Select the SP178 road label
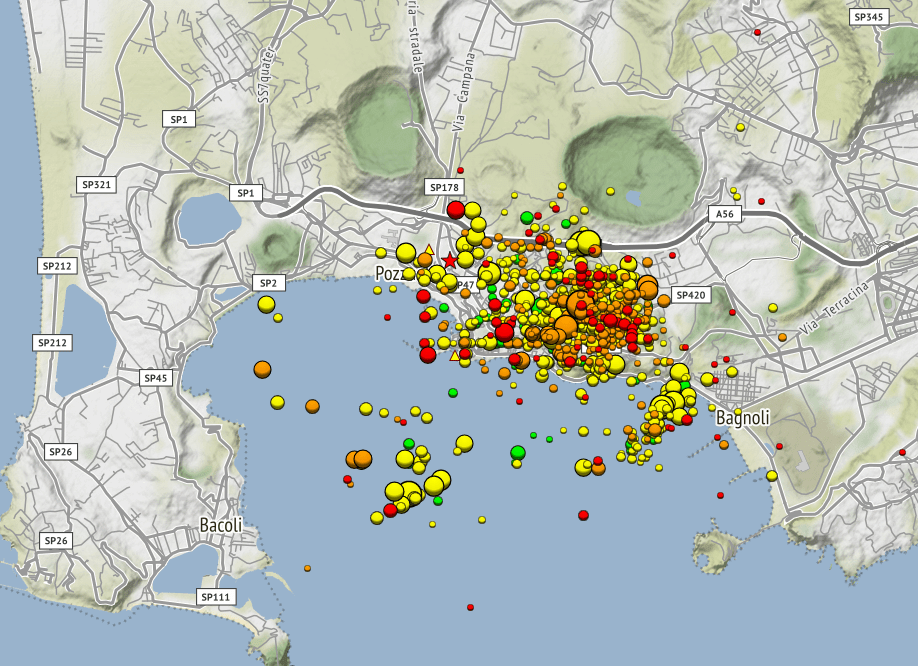 444,187
